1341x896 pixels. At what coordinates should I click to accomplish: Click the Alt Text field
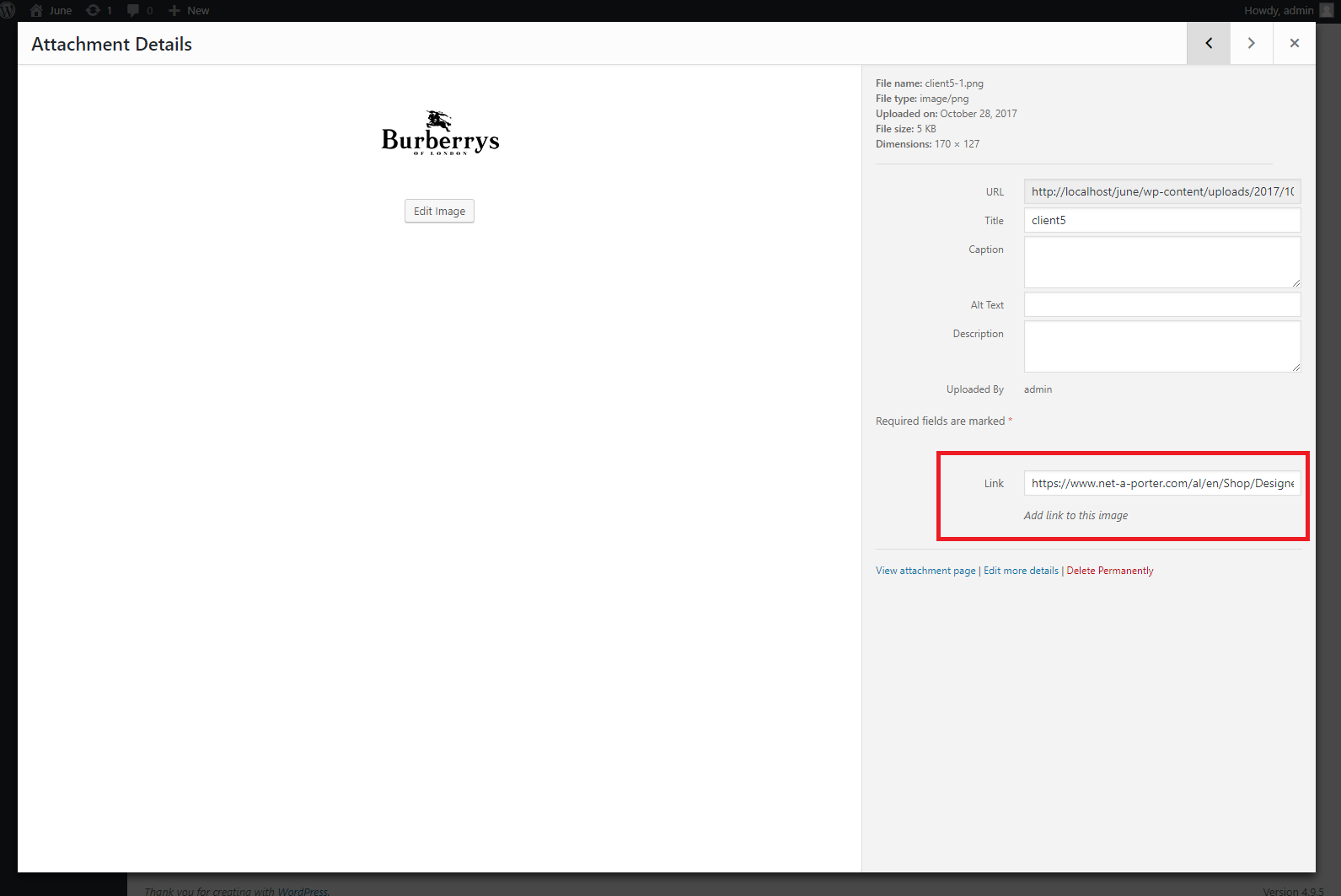coord(1162,304)
